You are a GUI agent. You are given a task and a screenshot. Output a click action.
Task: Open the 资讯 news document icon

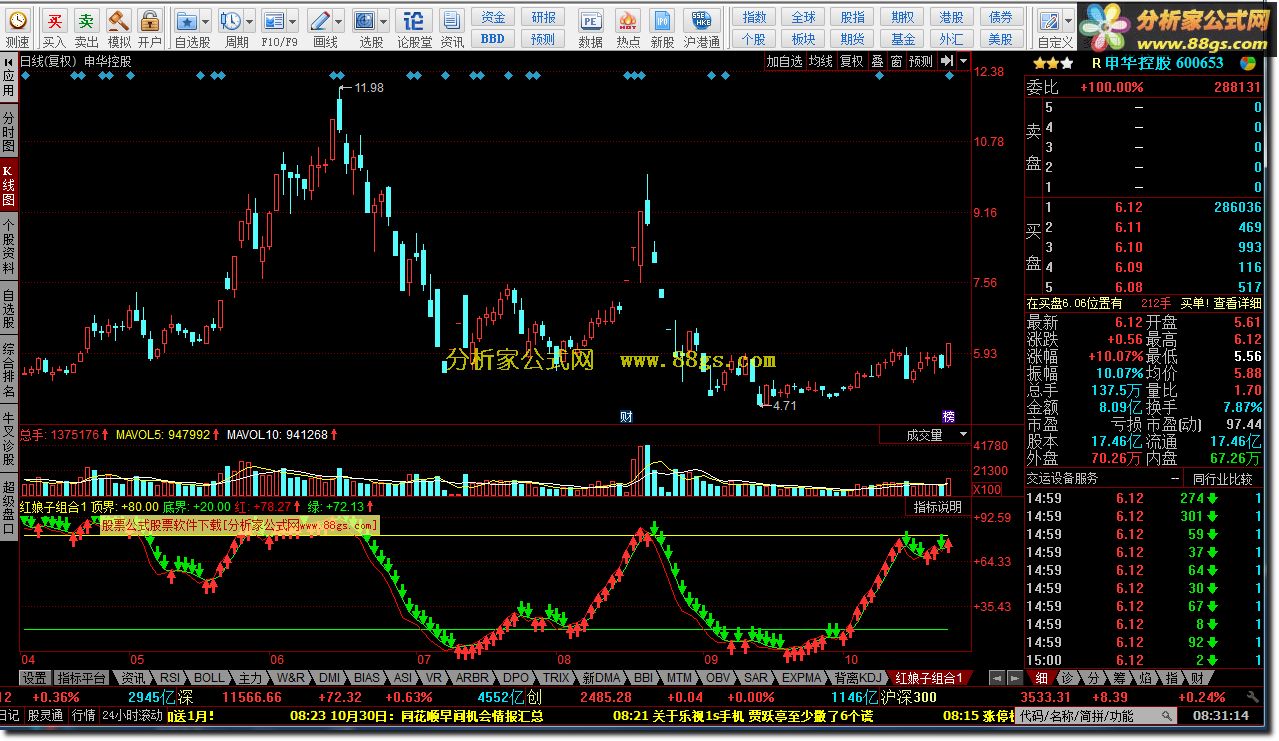(452, 21)
